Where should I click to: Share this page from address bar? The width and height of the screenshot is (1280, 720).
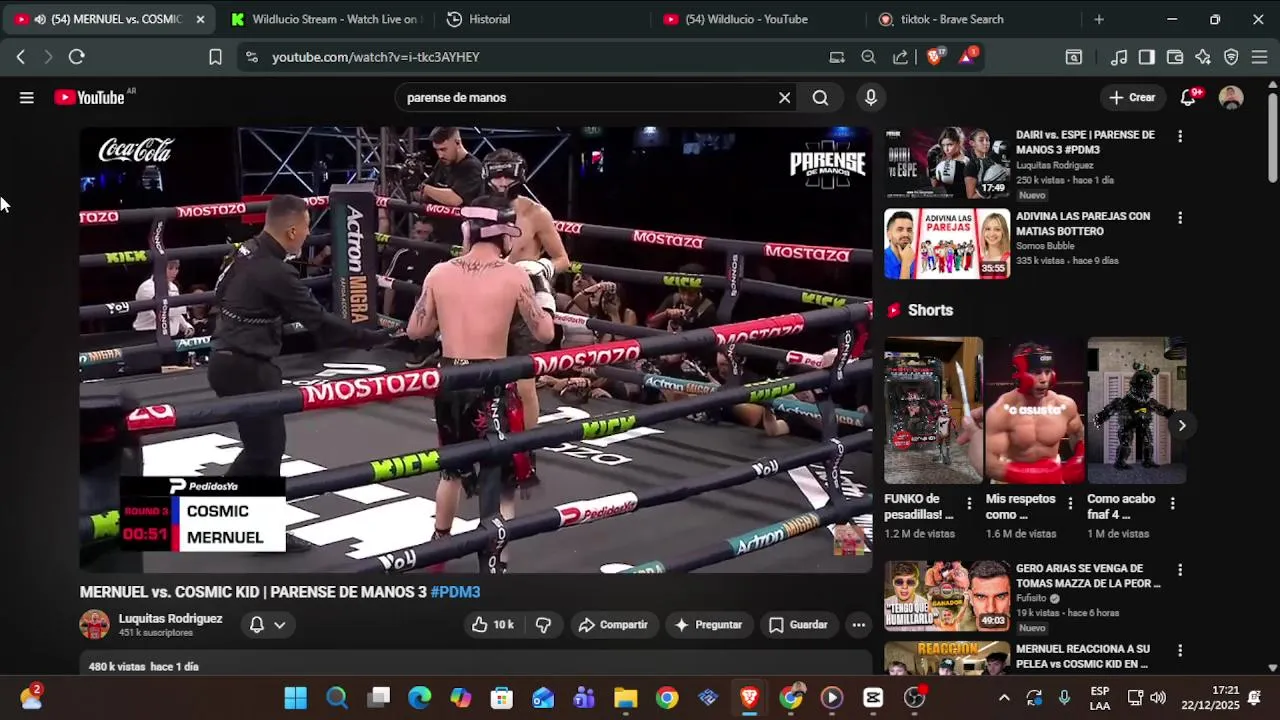(900, 57)
